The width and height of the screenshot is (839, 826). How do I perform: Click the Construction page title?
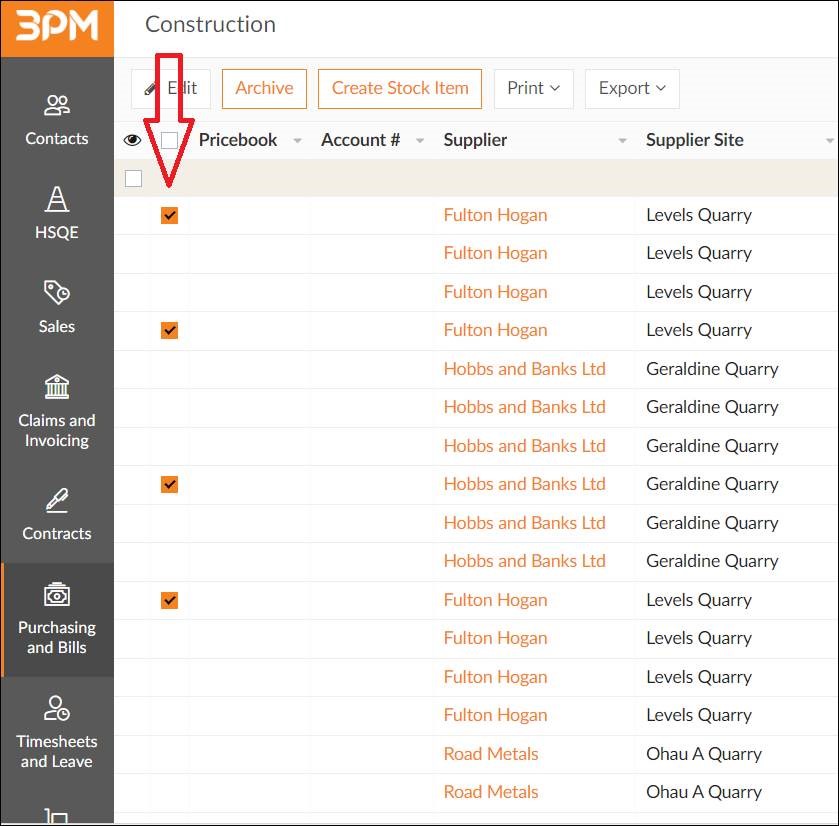point(210,25)
